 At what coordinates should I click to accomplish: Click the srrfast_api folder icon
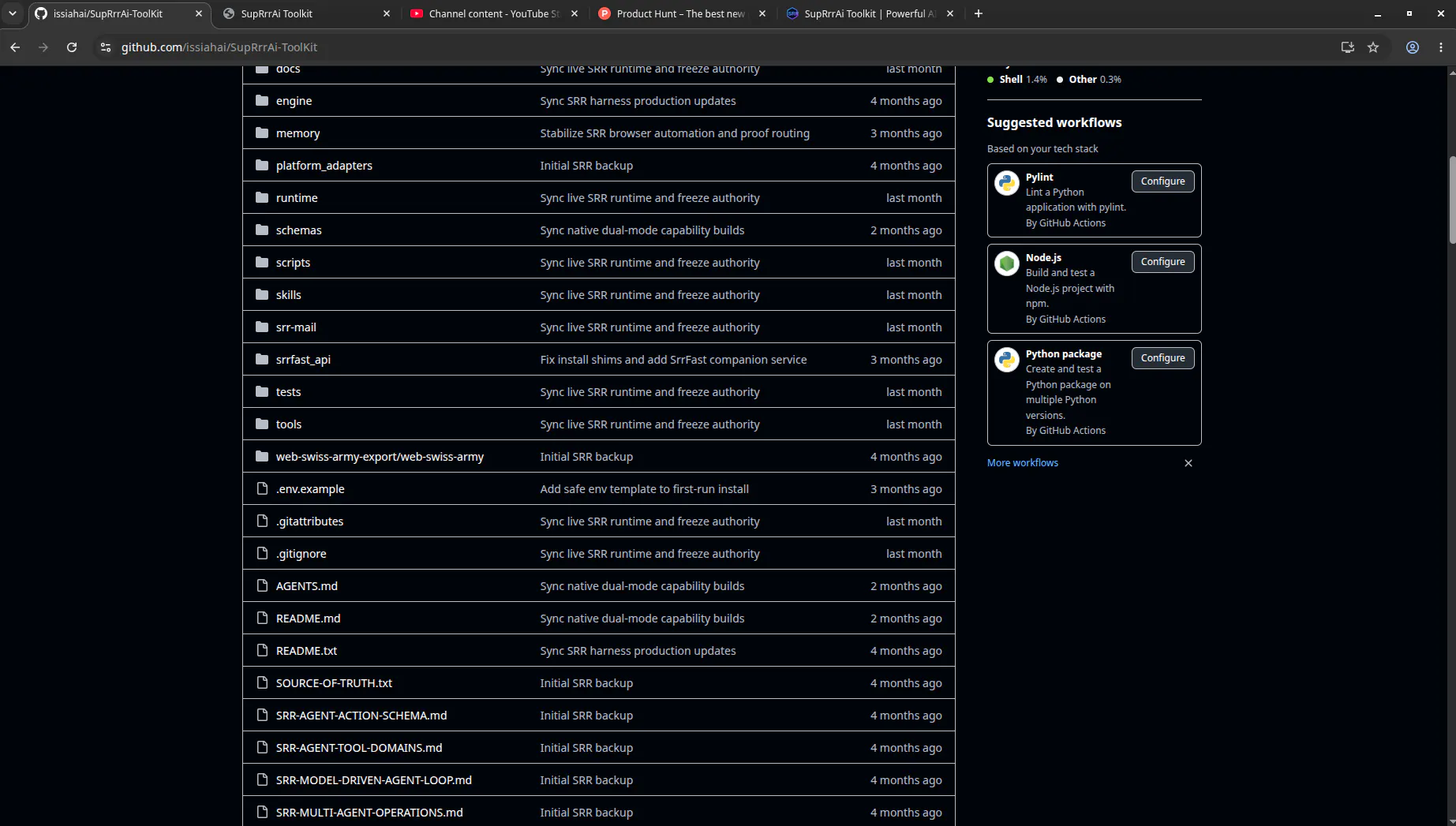(x=262, y=360)
